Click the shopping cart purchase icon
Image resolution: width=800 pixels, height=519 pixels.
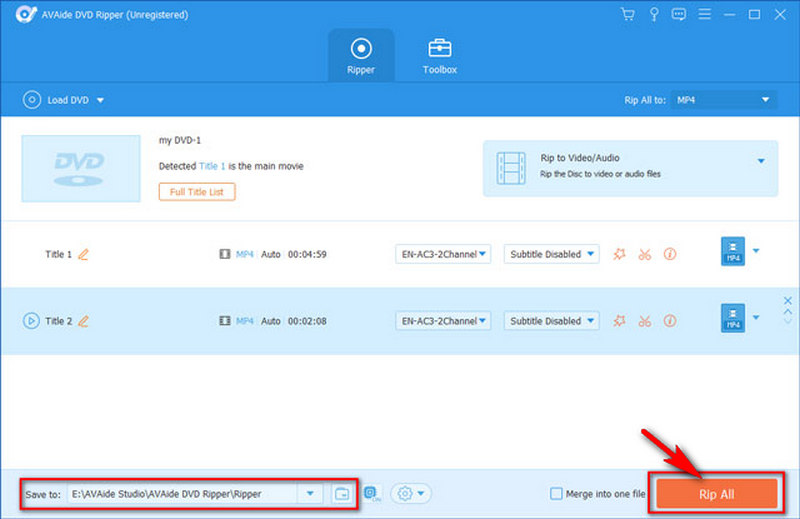pyautogui.click(x=627, y=14)
